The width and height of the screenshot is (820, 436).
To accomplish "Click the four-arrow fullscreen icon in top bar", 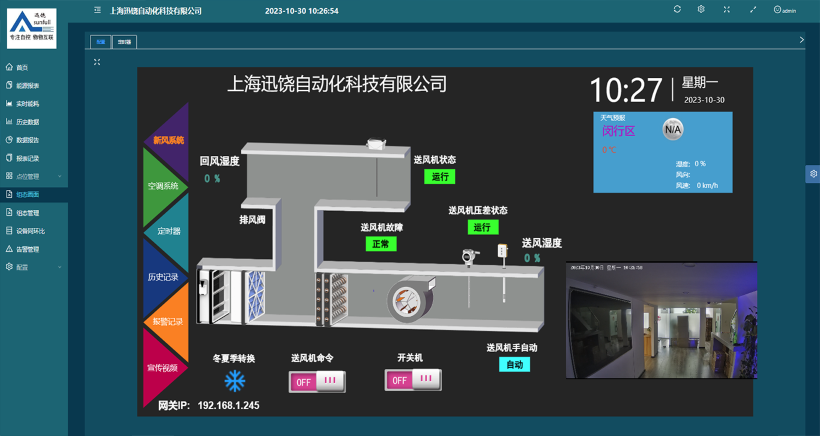I will pyautogui.click(x=726, y=9).
